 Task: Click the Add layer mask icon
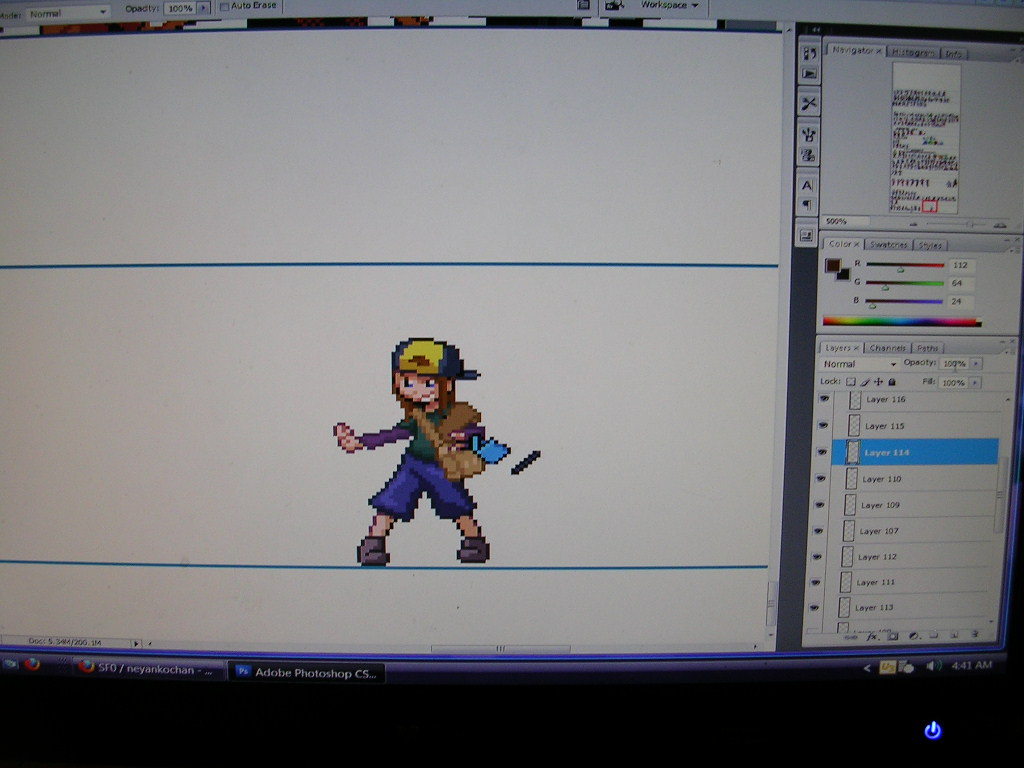click(x=893, y=635)
